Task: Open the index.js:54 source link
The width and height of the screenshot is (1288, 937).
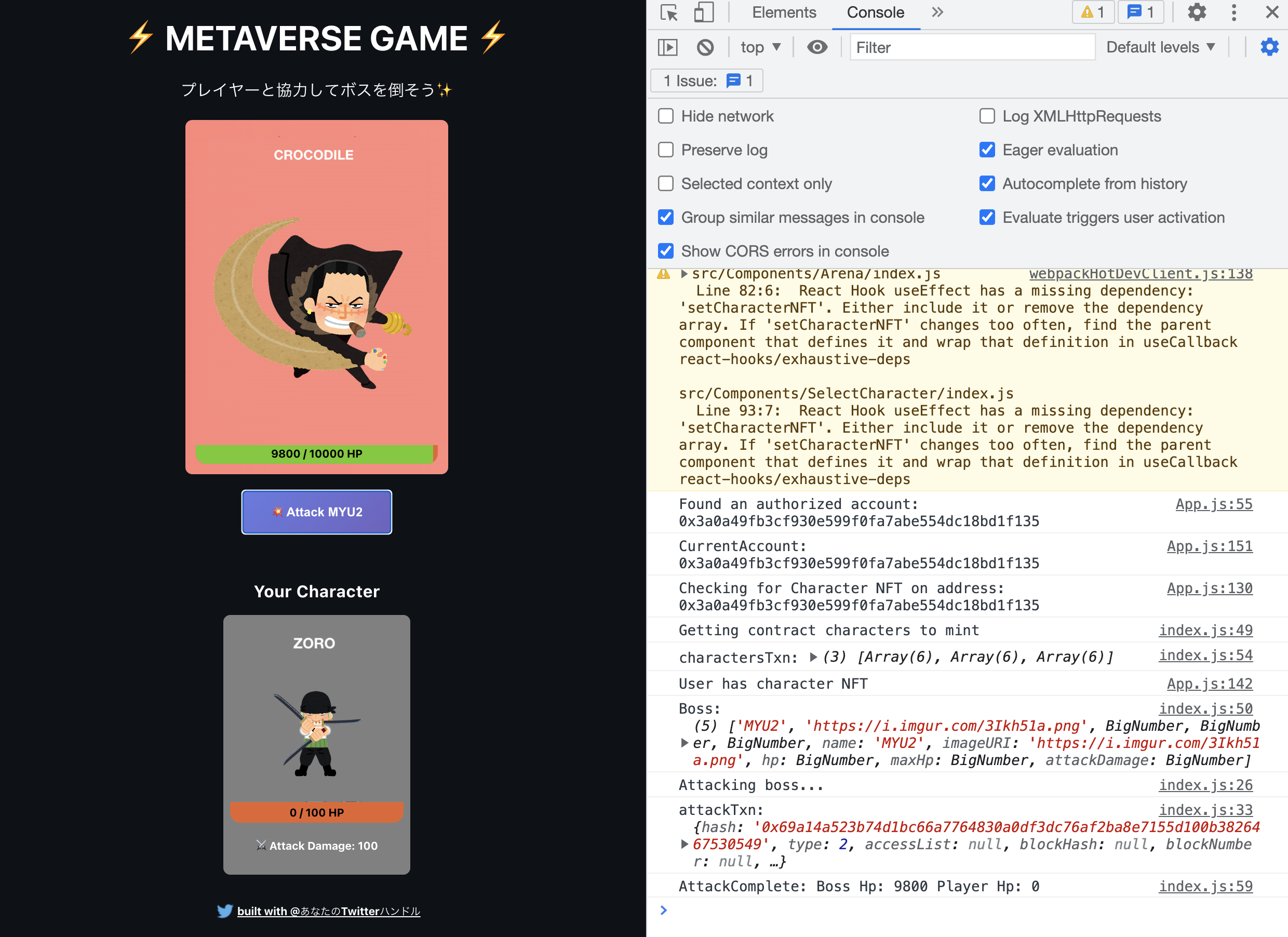Action: click(1205, 655)
